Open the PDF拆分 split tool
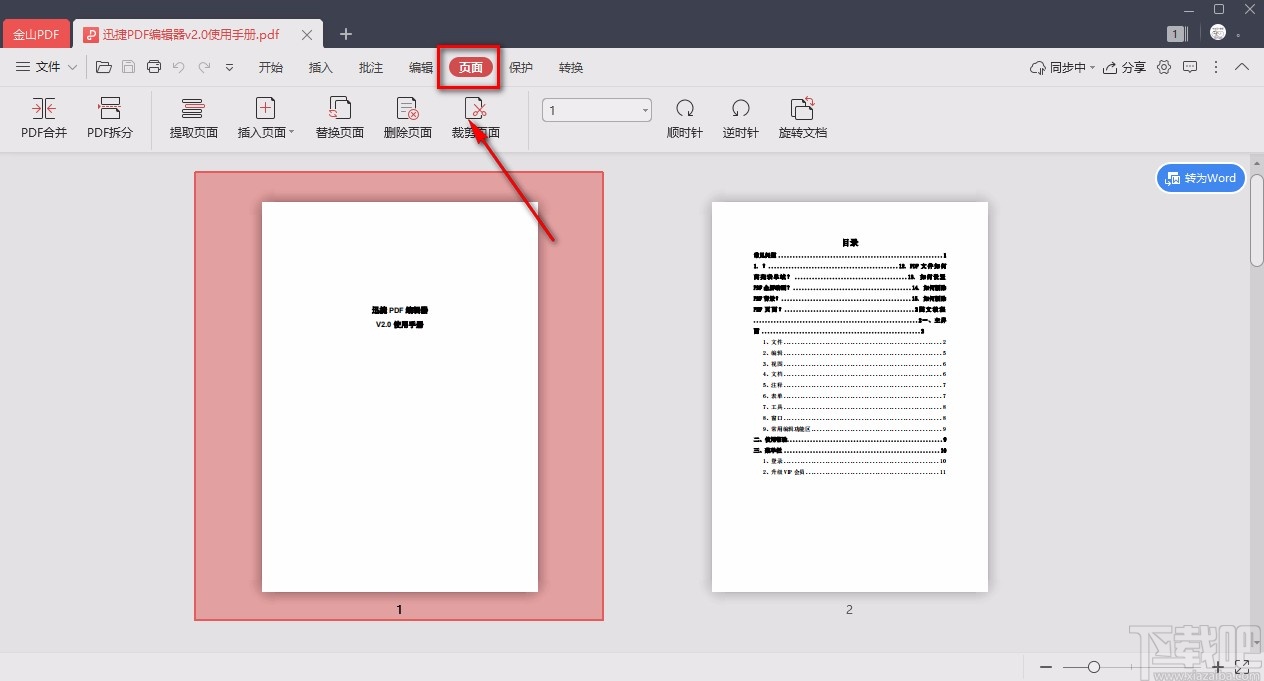The image size is (1264, 681). [x=110, y=119]
